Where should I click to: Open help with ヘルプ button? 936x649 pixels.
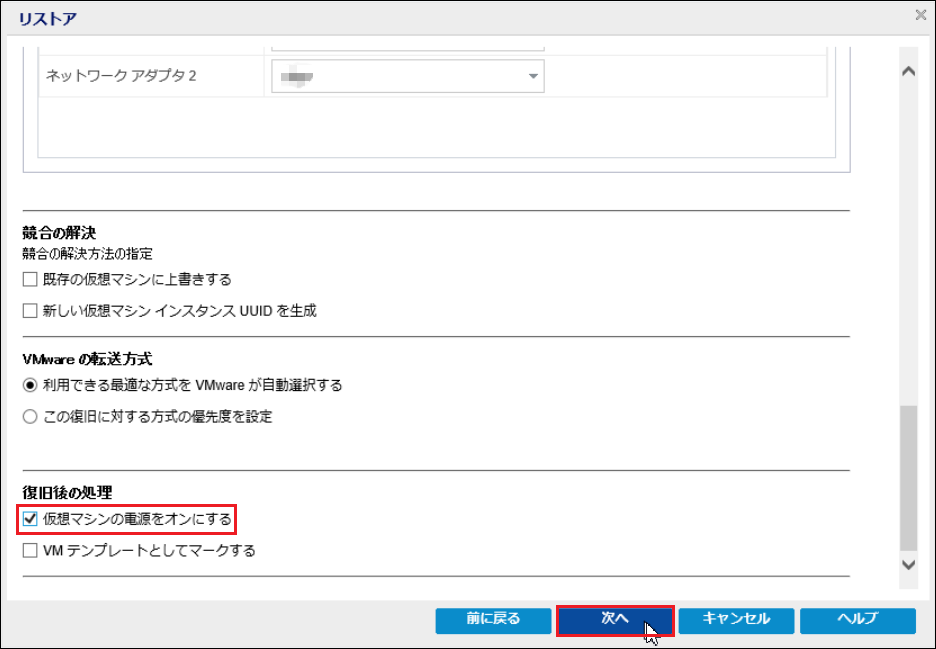click(858, 620)
